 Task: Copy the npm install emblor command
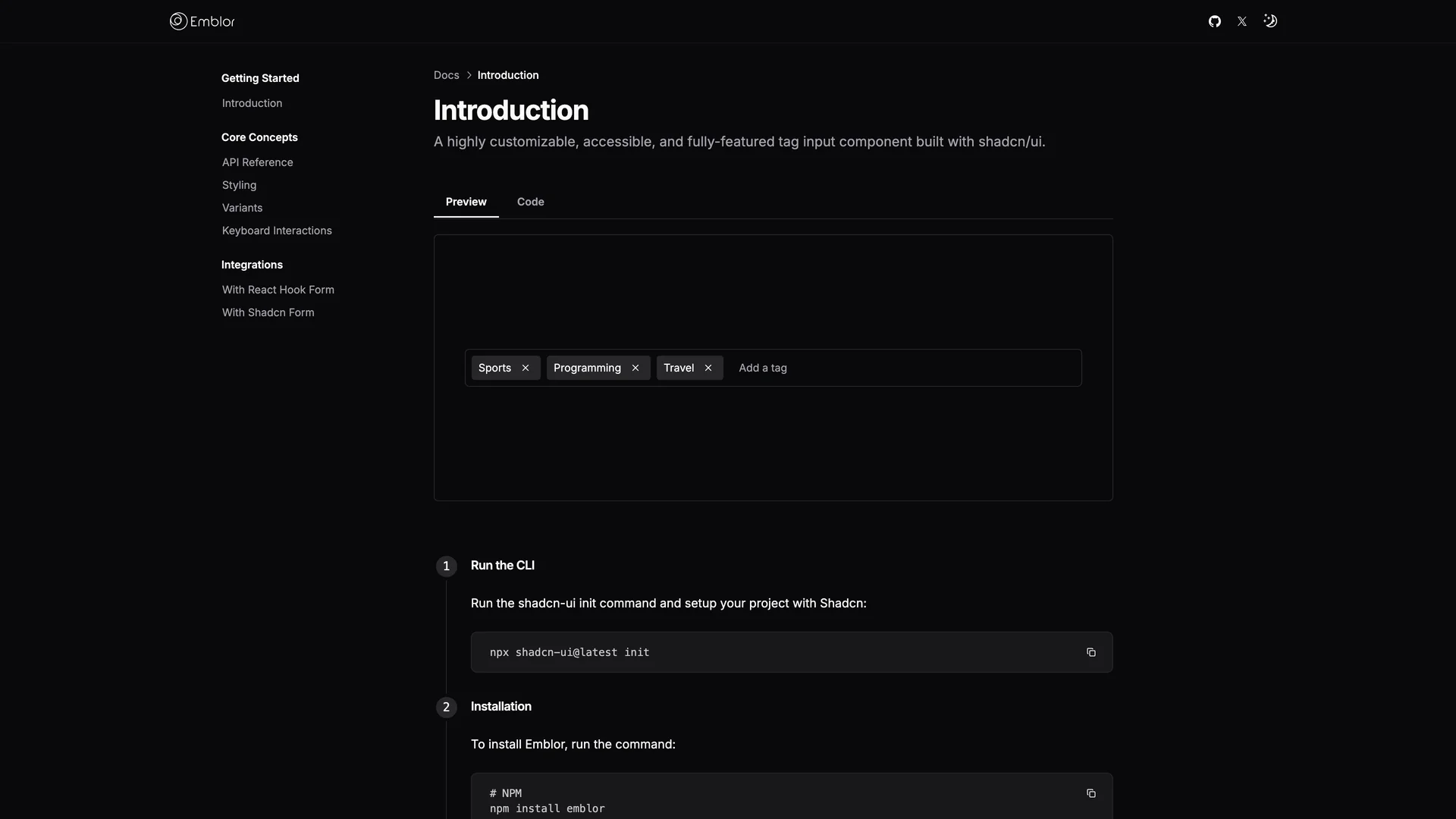click(1091, 793)
